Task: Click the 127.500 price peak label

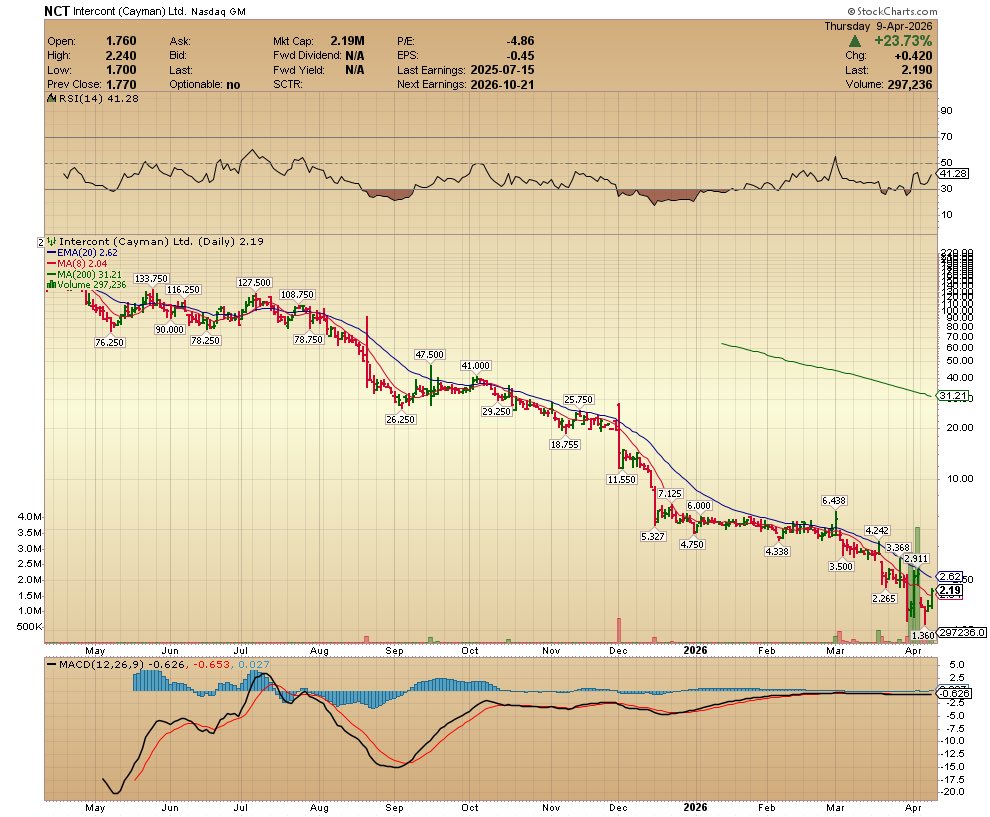Action: 254,283
